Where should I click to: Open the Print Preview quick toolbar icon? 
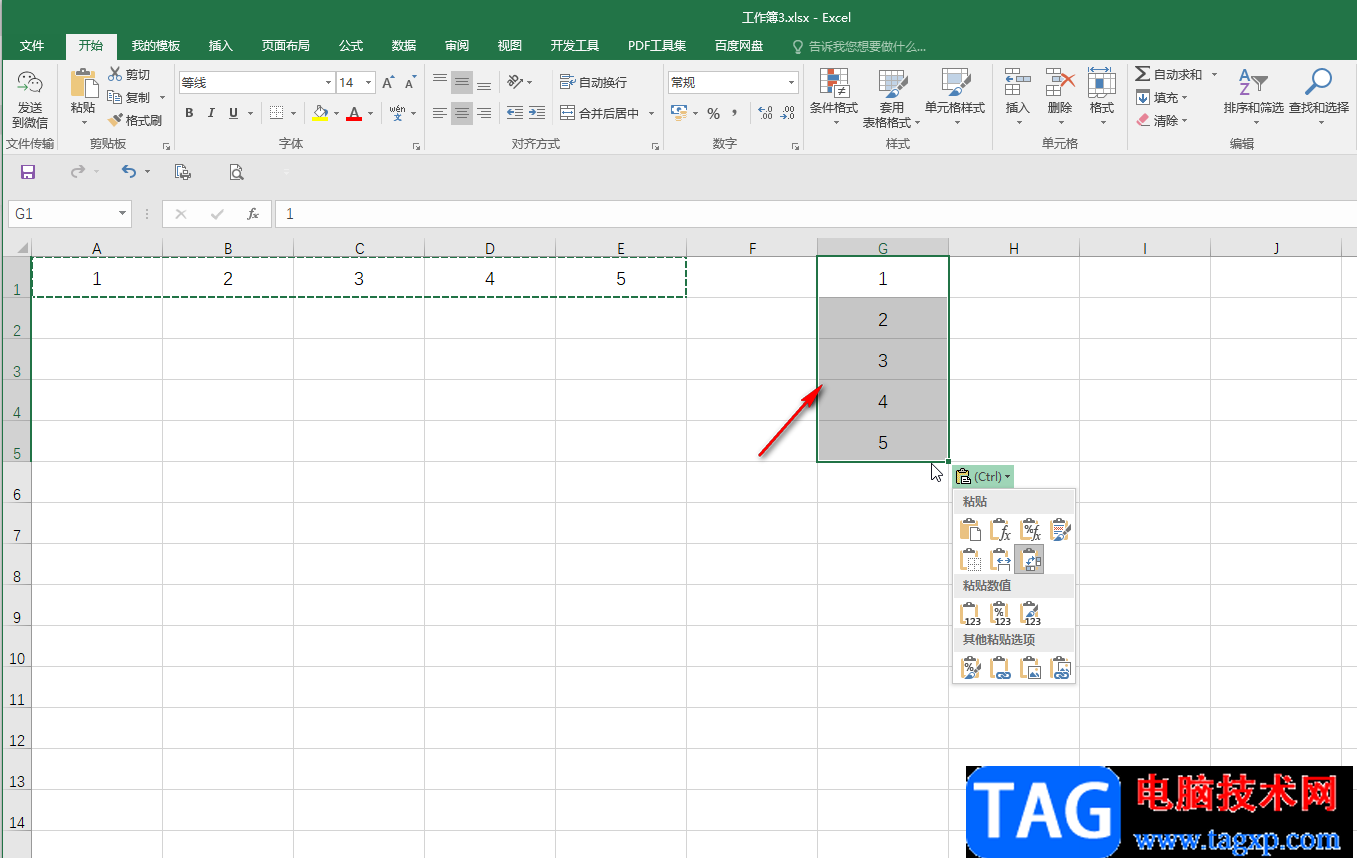tap(237, 172)
